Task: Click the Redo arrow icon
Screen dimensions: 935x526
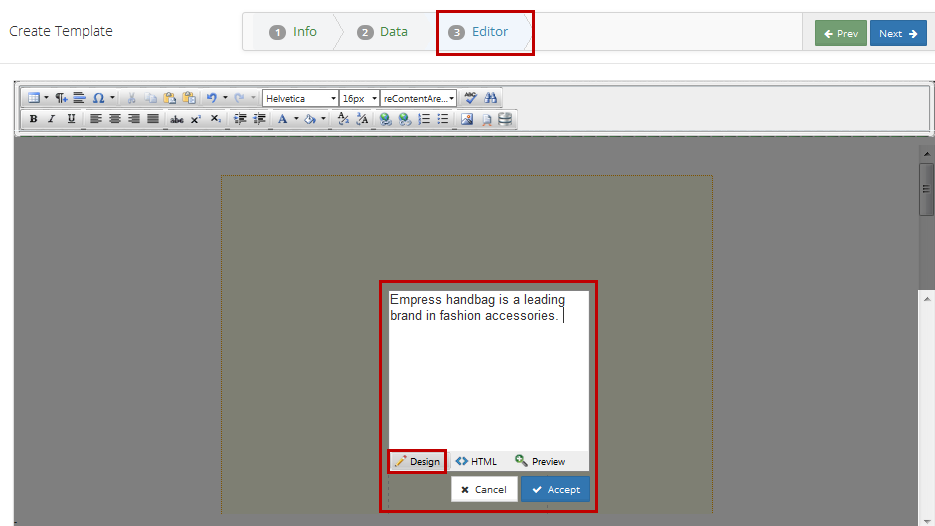Action: (x=239, y=98)
